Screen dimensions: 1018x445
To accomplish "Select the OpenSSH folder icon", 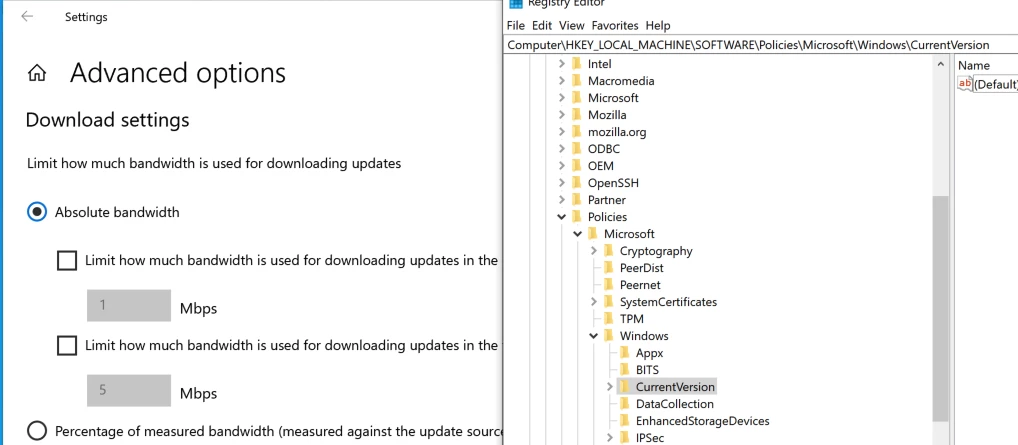I will click(x=576, y=183).
